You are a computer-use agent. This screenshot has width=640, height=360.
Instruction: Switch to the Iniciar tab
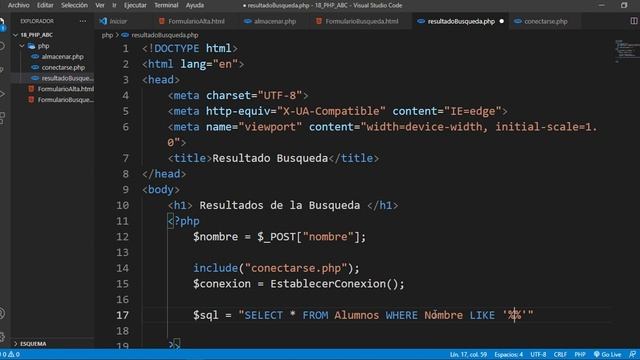click(118, 21)
